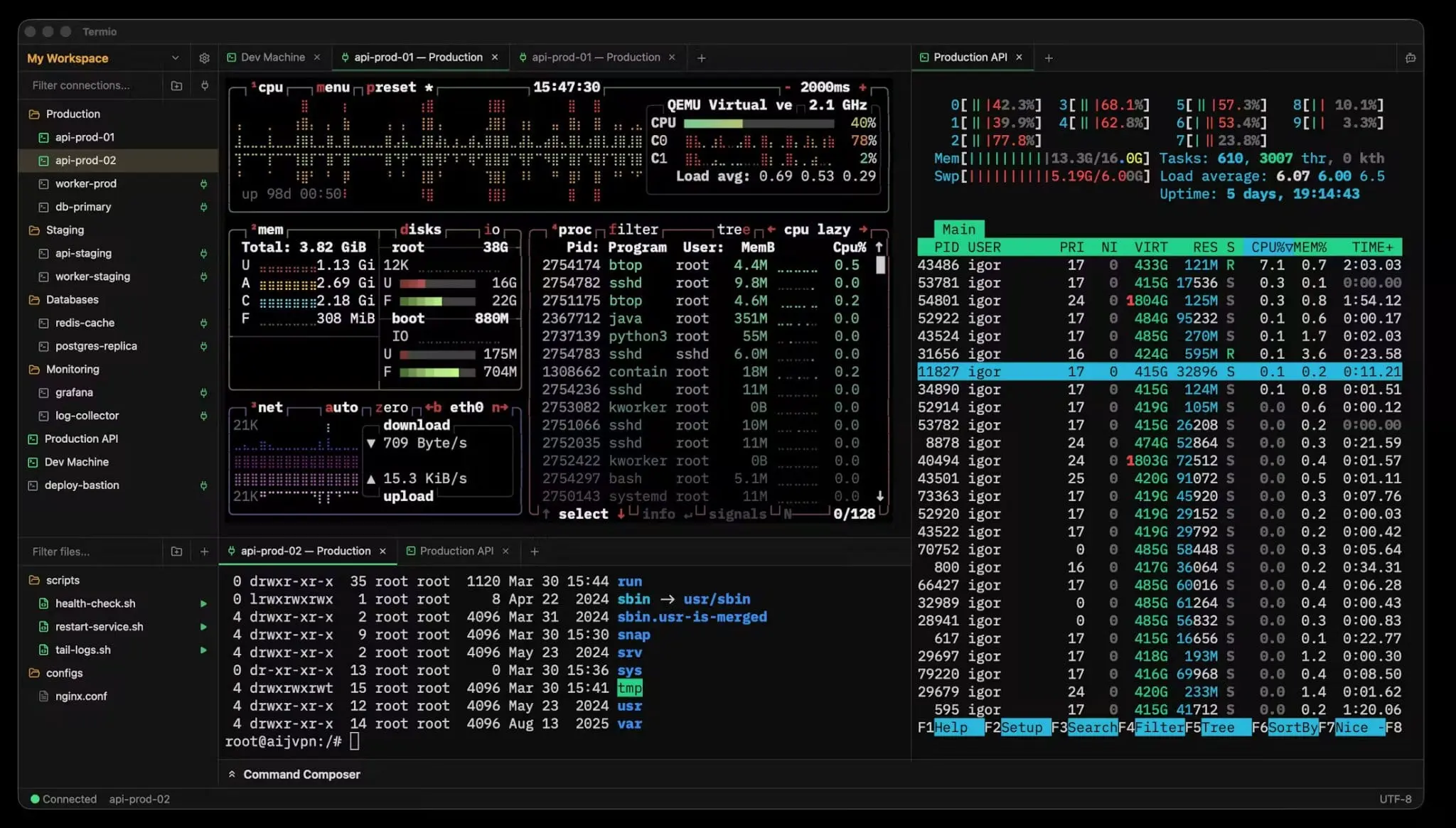Run health-check.sh with its play arrow
The image size is (1456, 828).
(x=203, y=603)
